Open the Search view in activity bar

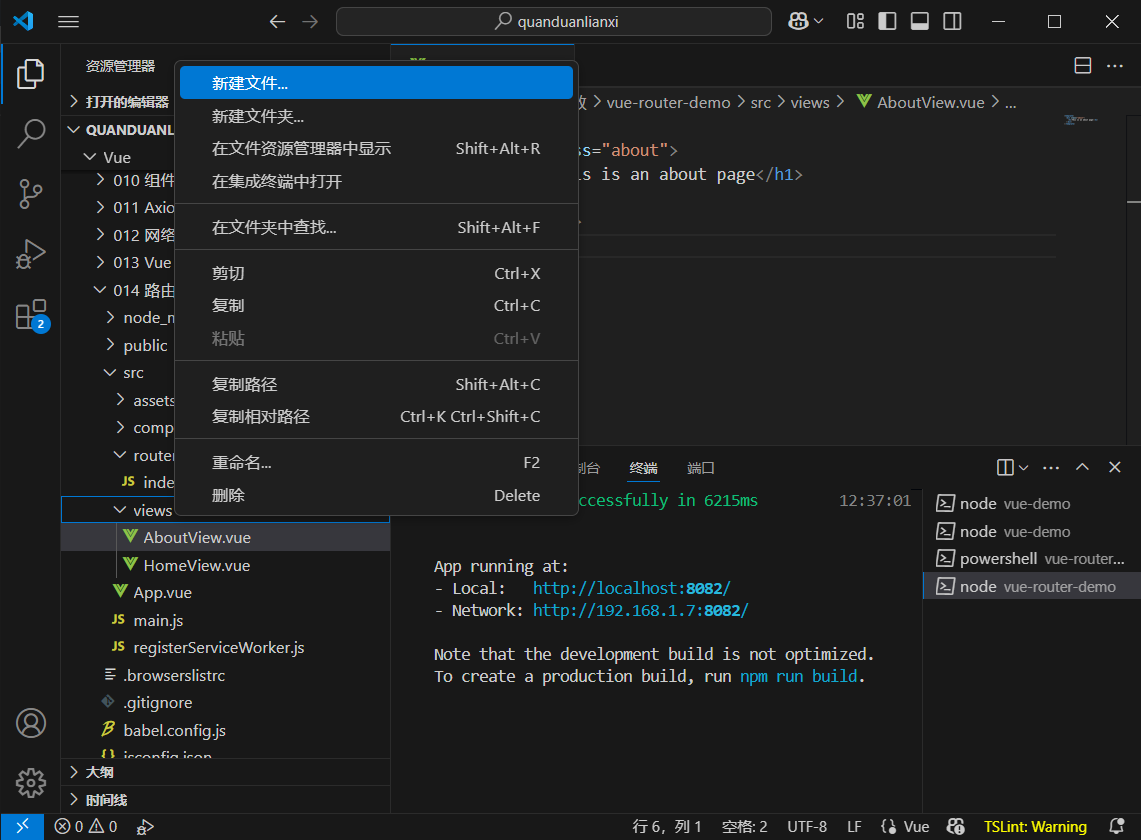(x=31, y=133)
